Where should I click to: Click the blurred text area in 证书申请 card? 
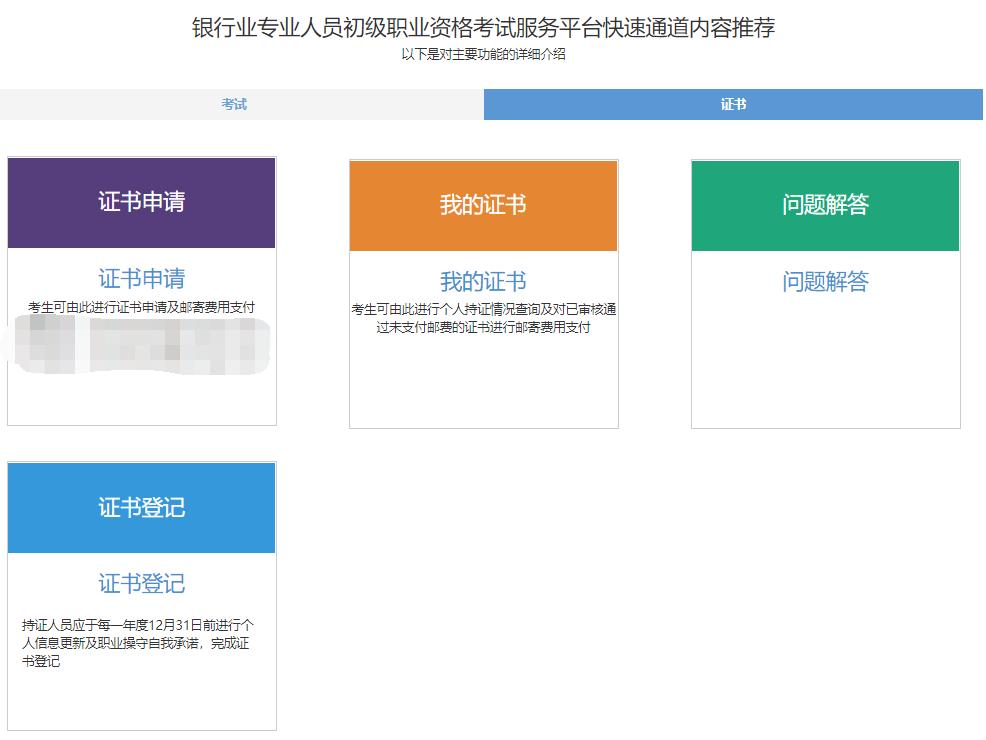point(141,345)
